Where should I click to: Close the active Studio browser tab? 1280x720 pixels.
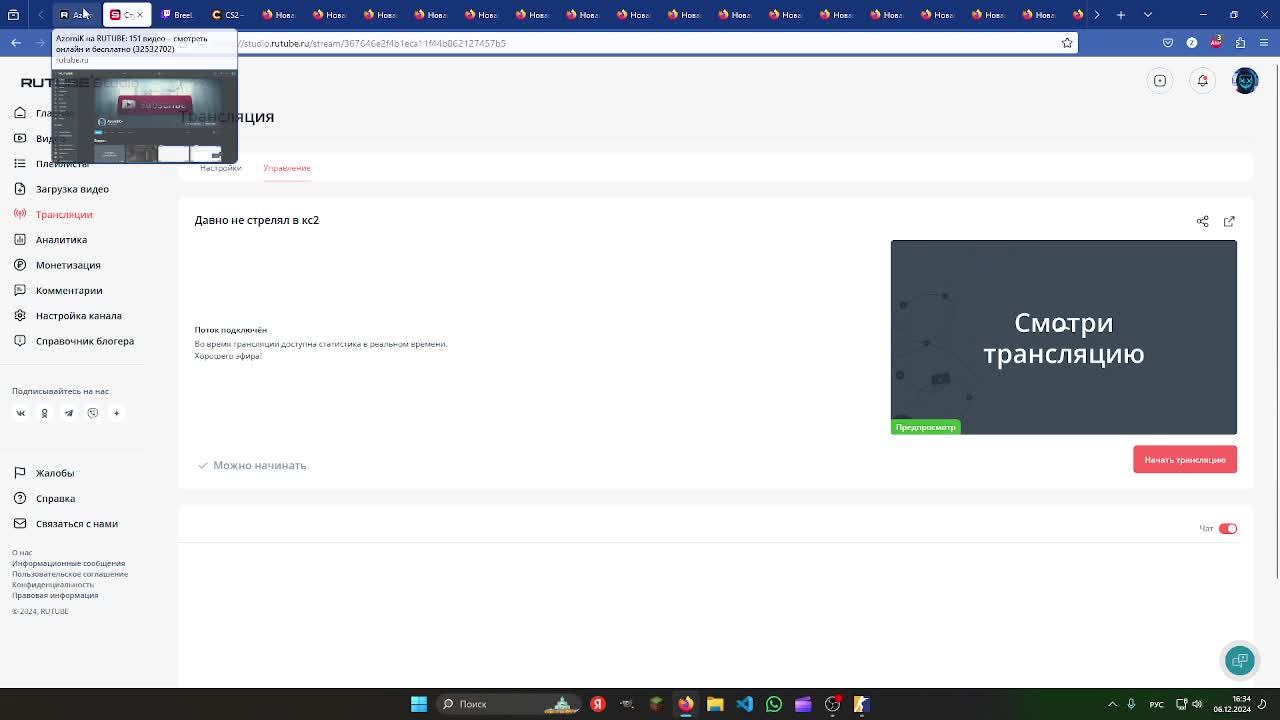click(140, 15)
